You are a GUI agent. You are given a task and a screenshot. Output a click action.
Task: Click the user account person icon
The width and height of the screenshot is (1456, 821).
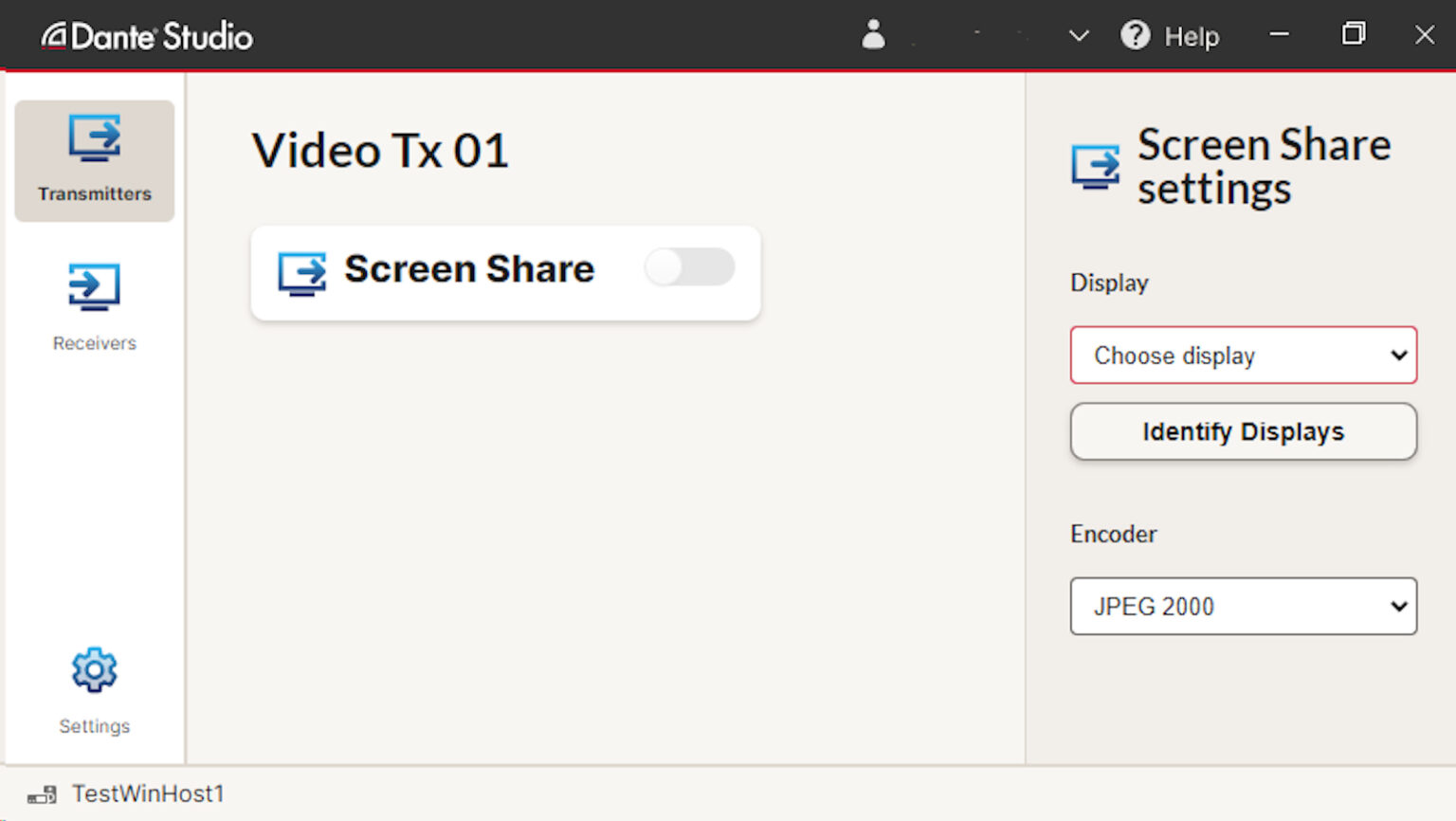pos(873,35)
